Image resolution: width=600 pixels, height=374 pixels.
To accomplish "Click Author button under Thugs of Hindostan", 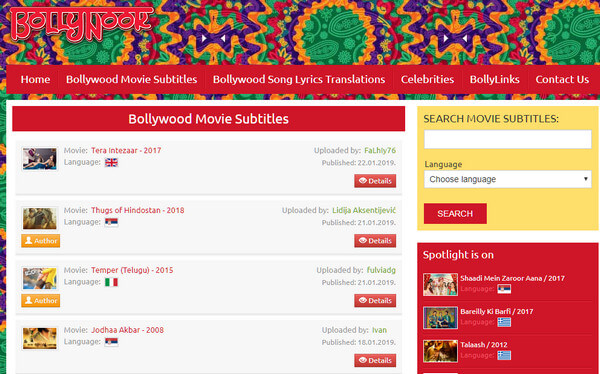I will click(41, 241).
